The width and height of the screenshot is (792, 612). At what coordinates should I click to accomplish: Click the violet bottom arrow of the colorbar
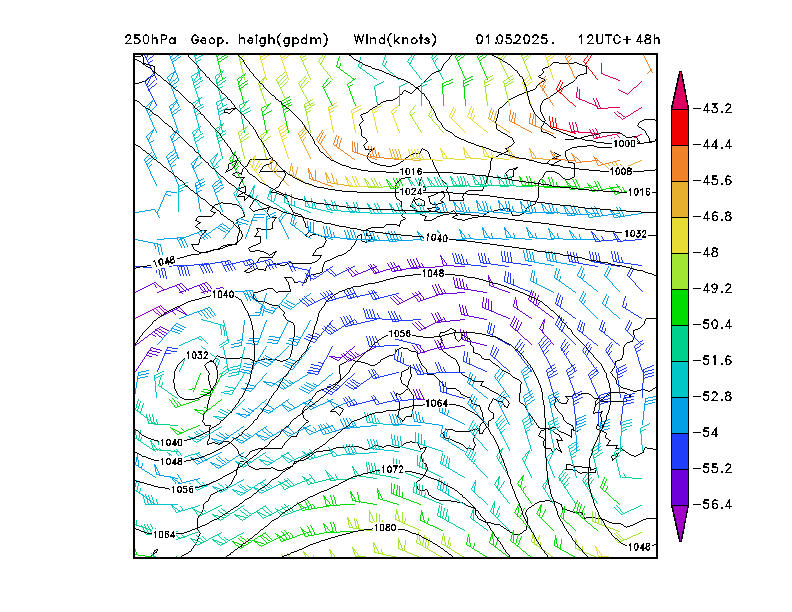[680, 523]
